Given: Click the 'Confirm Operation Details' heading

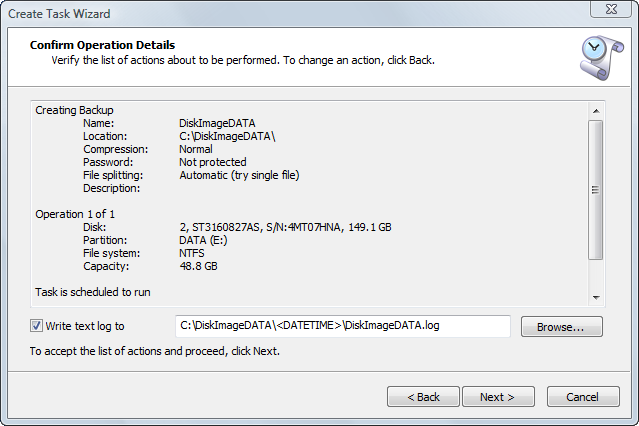Looking at the screenshot, I should click(x=102, y=45).
